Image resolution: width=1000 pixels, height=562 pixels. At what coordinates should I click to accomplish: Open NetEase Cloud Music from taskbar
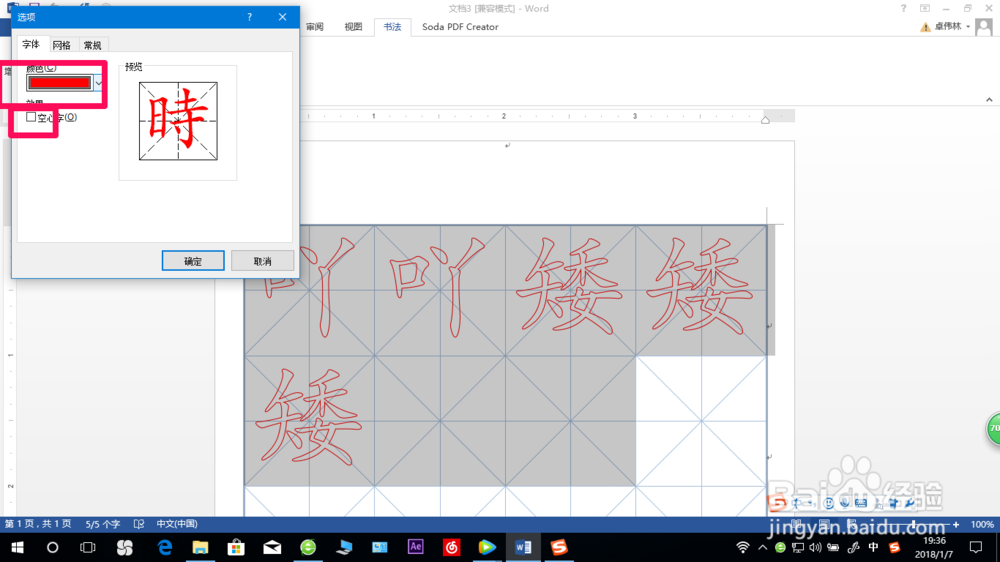[452, 547]
